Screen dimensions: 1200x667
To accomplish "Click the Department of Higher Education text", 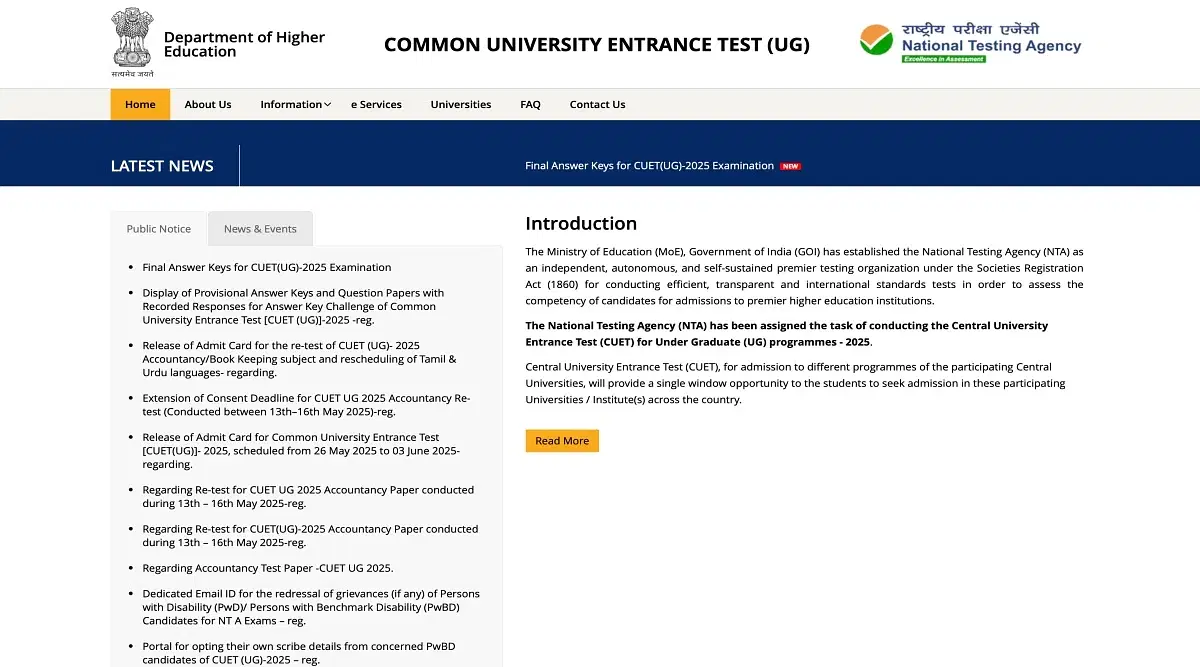I will (244, 44).
